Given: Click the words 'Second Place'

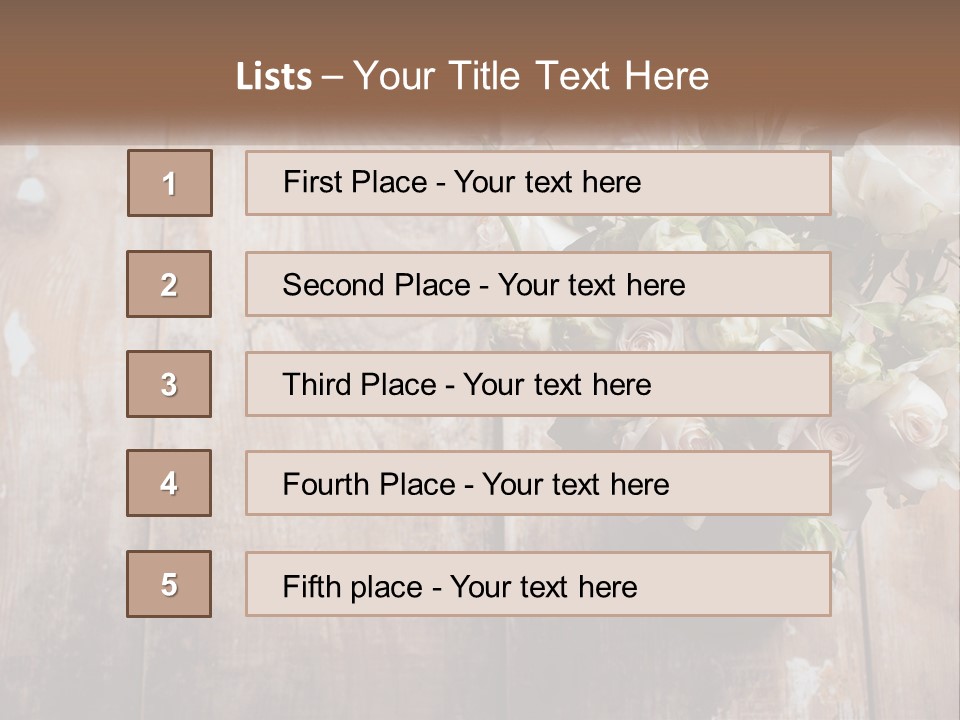Looking at the screenshot, I should 377,285.
